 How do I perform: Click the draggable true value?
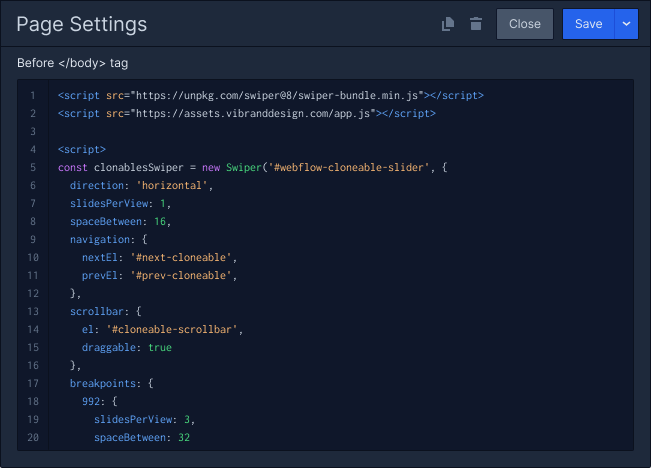[x=160, y=348]
